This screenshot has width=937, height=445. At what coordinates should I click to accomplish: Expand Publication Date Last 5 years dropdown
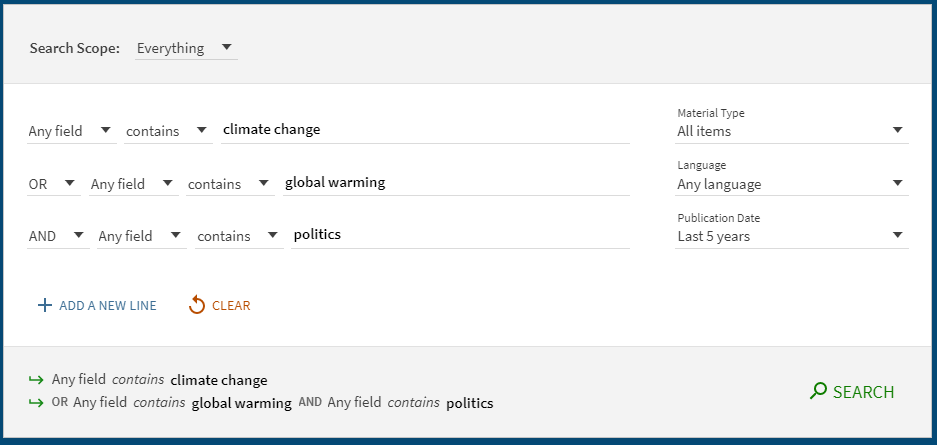(x=791, y=237)
